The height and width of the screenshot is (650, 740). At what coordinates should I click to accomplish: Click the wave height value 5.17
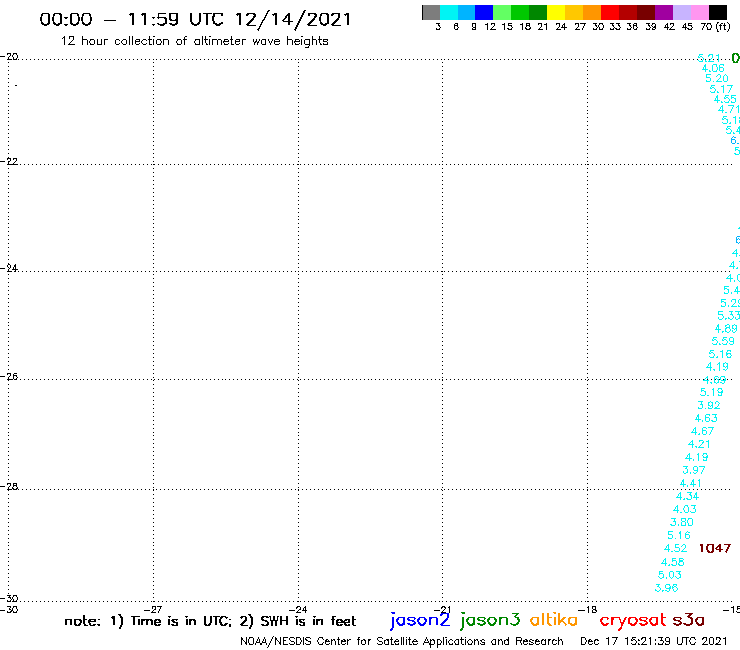(x=721, y=89)
